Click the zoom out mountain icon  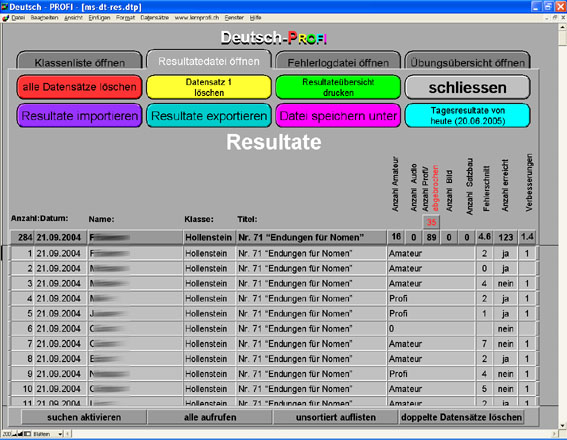point(15,434)
